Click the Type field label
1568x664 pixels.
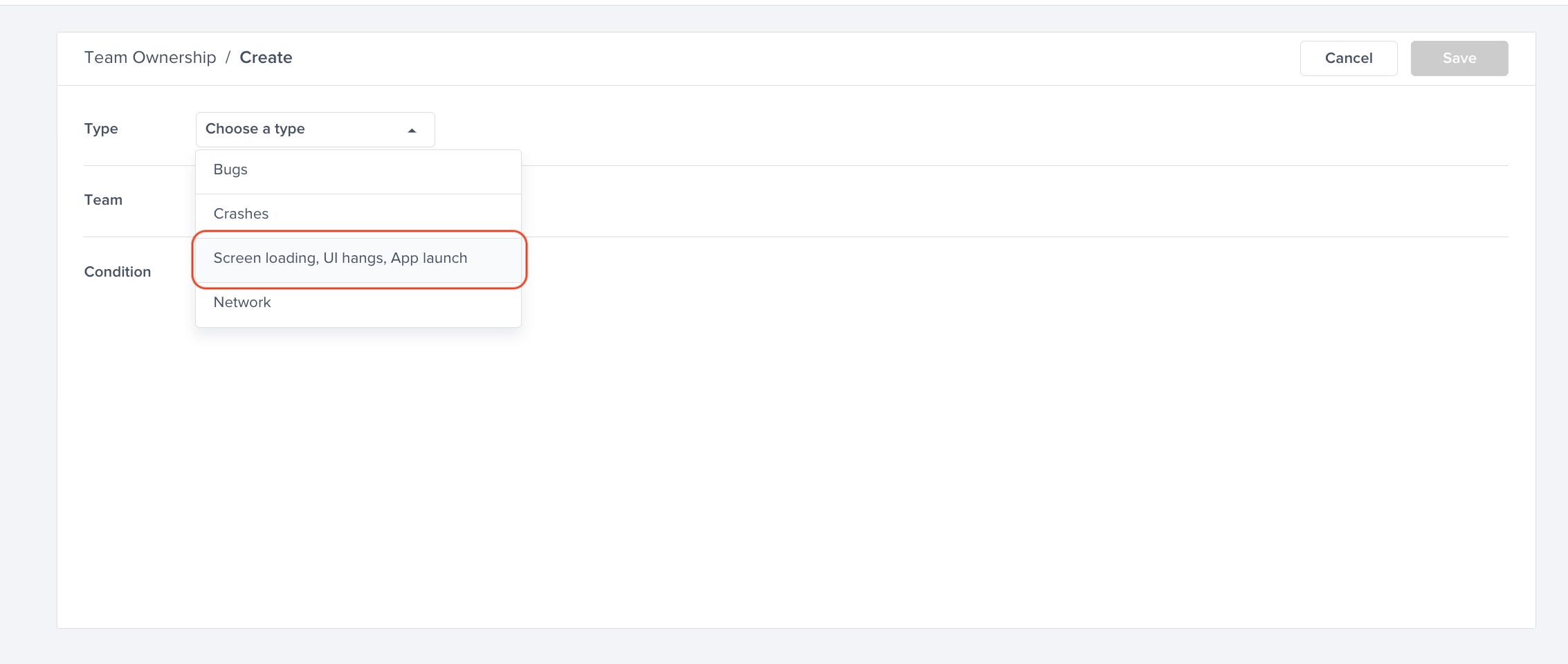coord(101,129)
